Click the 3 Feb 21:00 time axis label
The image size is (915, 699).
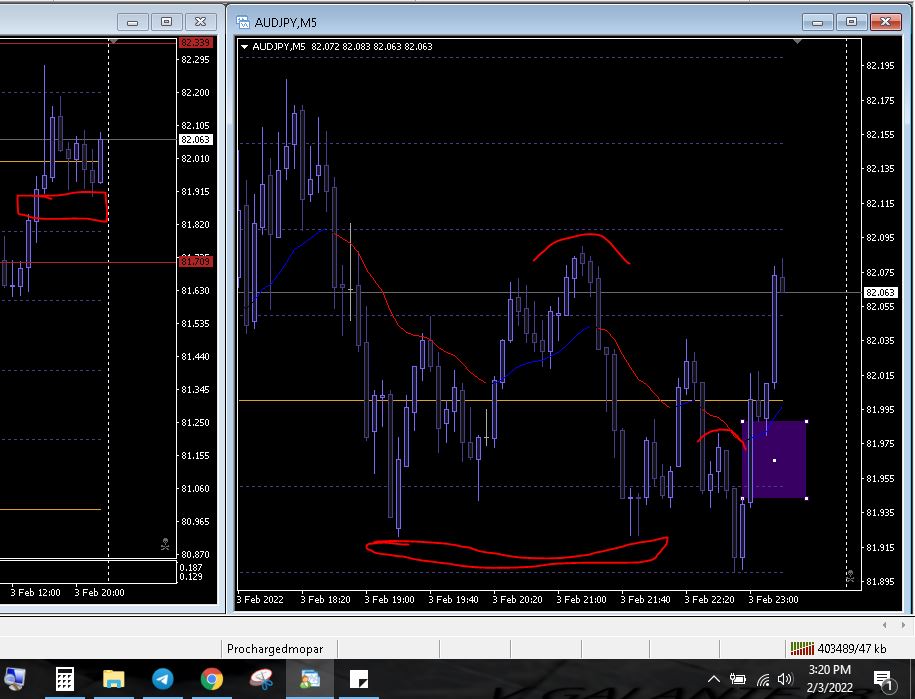point(581,599)
